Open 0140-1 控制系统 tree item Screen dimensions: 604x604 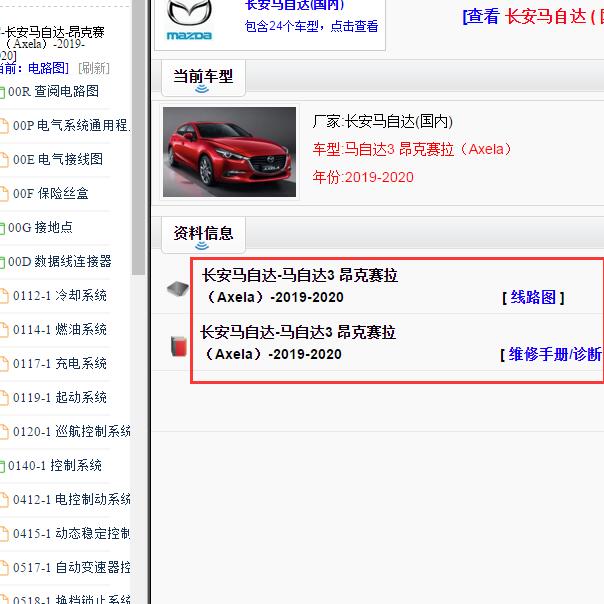pos(55,465)
